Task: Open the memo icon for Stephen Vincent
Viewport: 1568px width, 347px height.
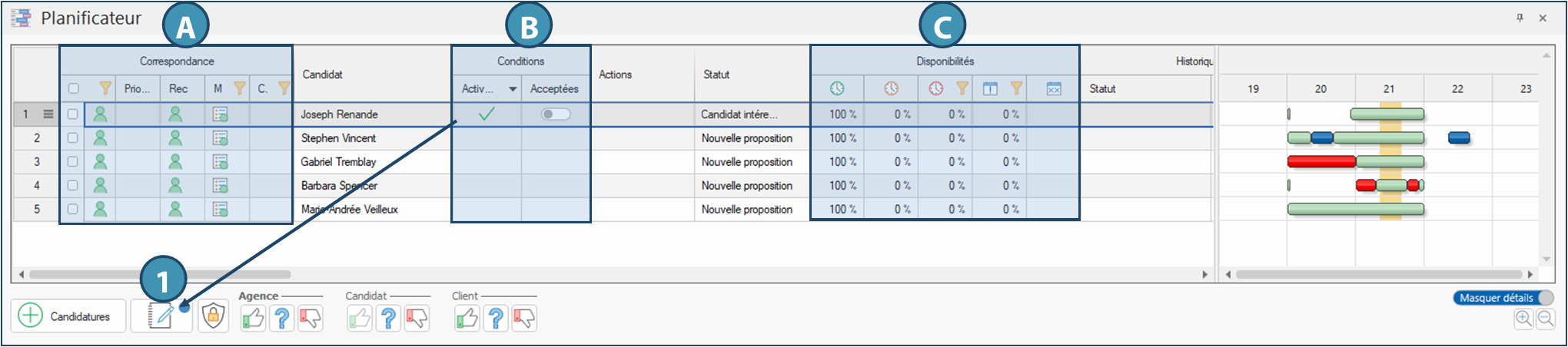Action: click(x=220, y=138)
